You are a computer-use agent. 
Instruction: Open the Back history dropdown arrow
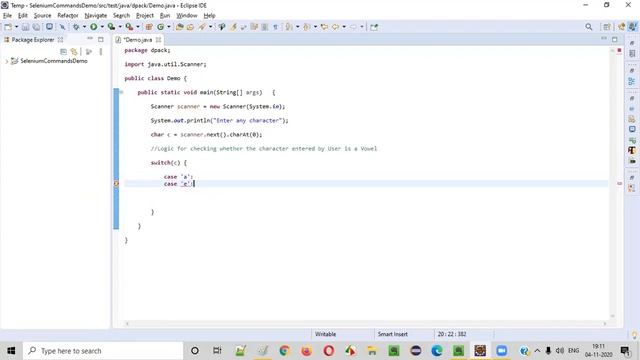coord(344,27)
